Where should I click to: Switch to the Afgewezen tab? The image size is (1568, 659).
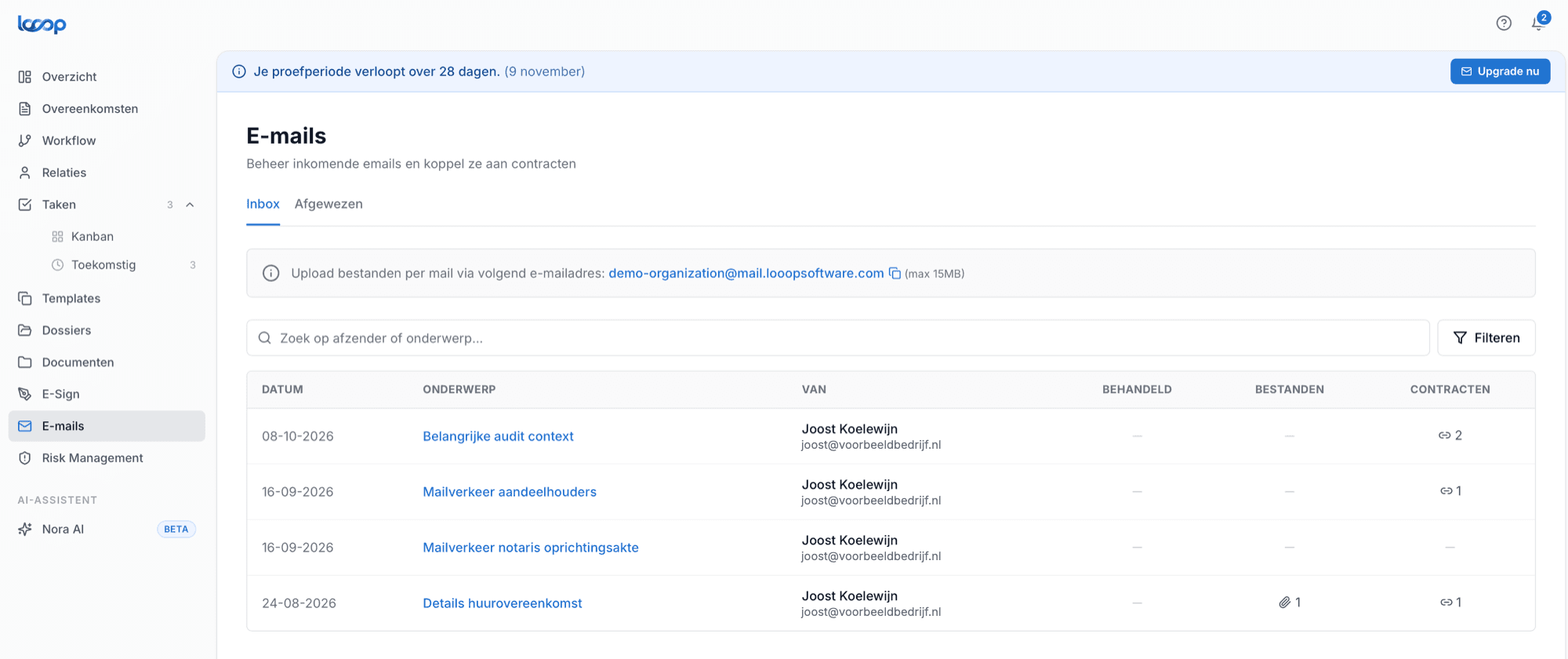(x=328, y=204)
